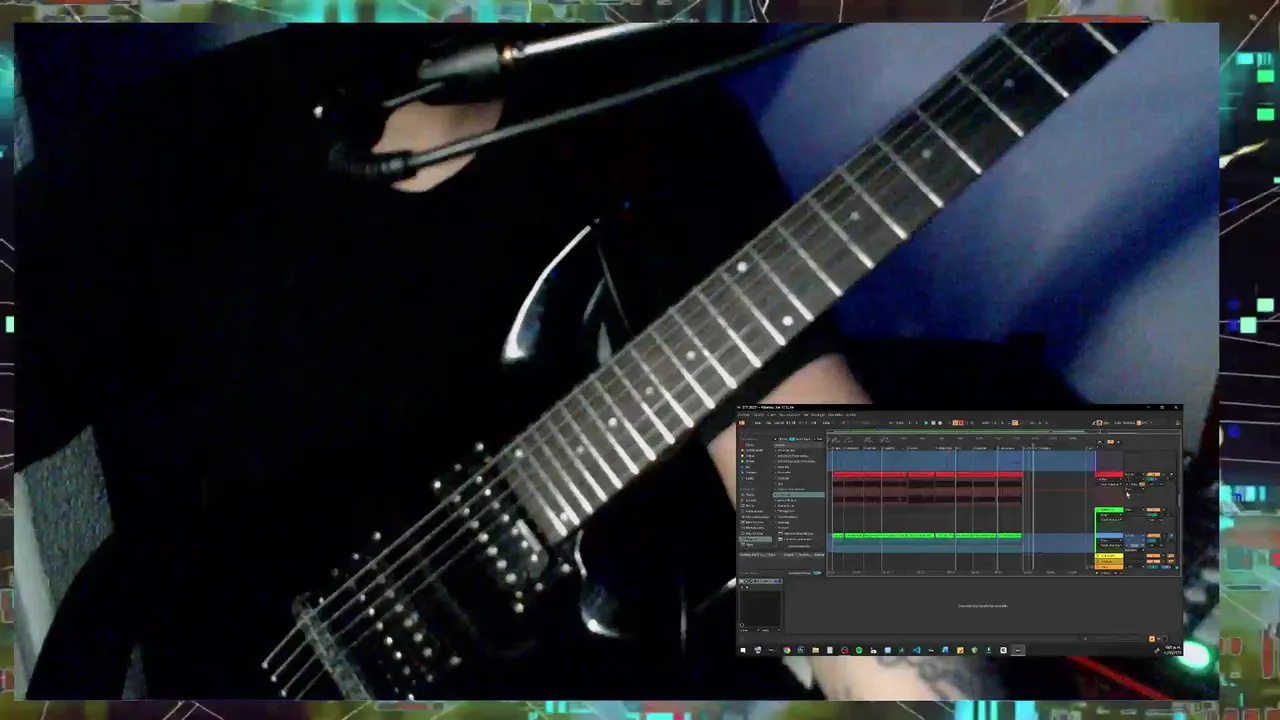Open Google Chrome from the taskbar
The image size is (1280, 720).
click(787, 650)
